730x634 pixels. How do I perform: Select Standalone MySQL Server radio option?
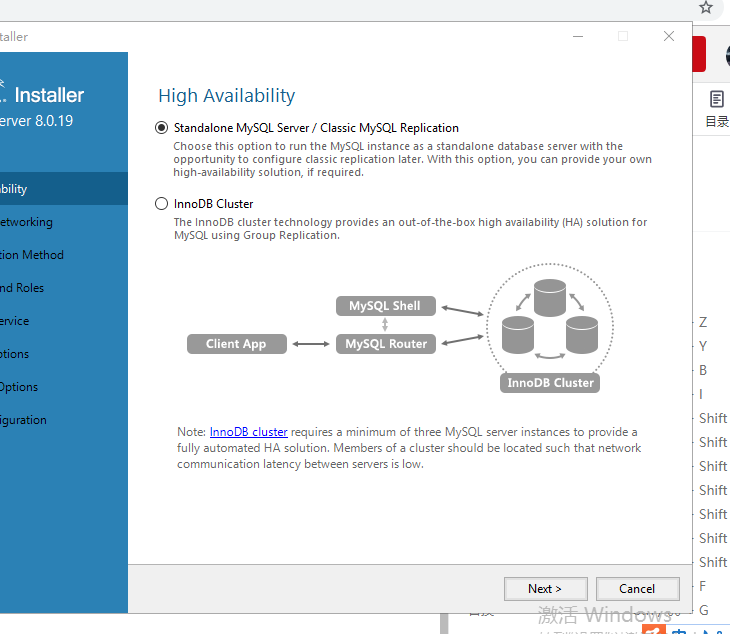pyautogui.click(x=161, y=128)
